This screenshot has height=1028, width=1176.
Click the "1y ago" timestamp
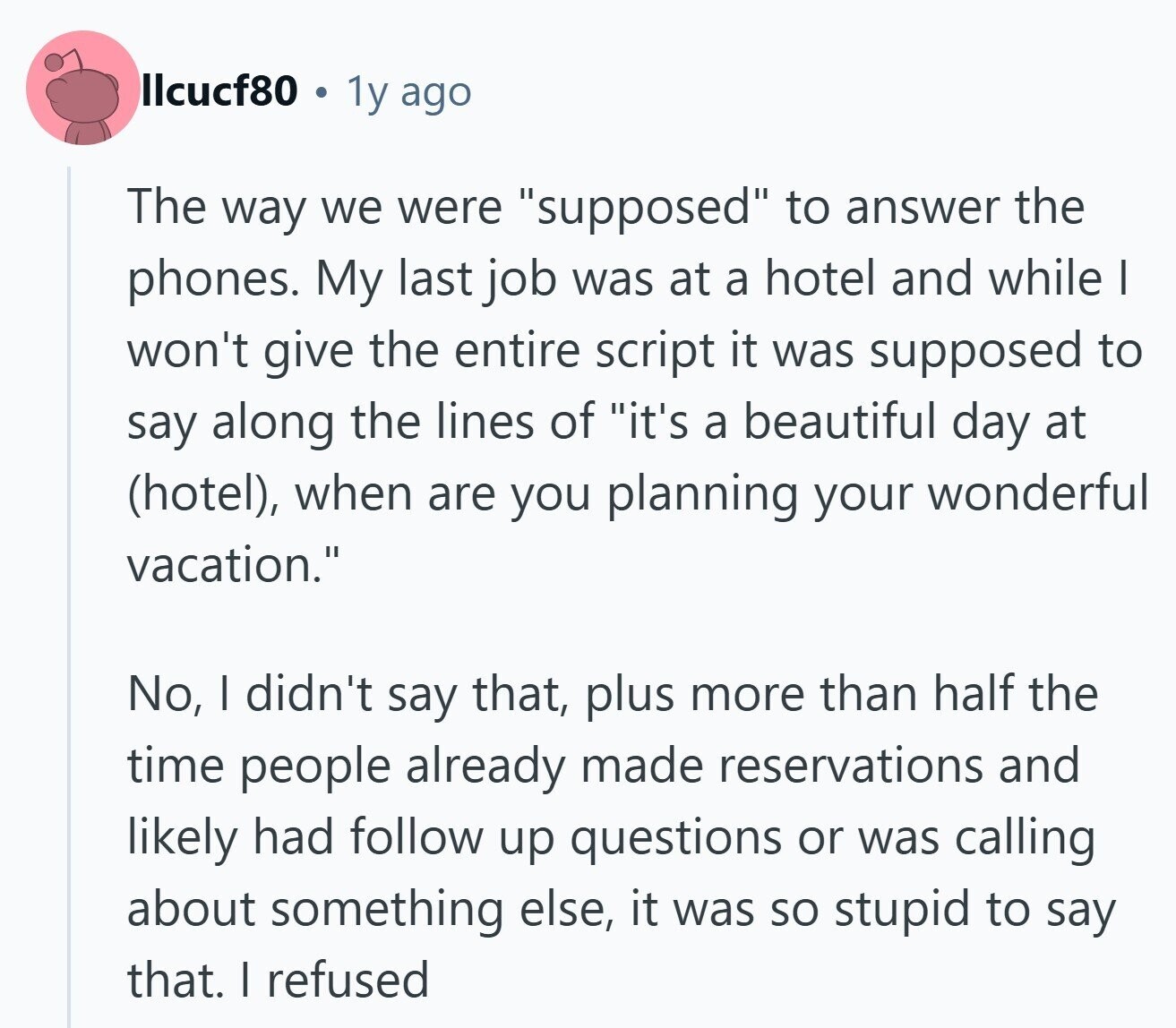click(408, 90)
